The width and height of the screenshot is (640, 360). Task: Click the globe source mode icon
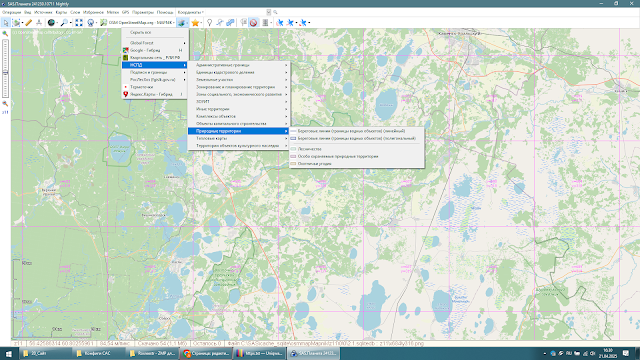(x=51, y=23)
